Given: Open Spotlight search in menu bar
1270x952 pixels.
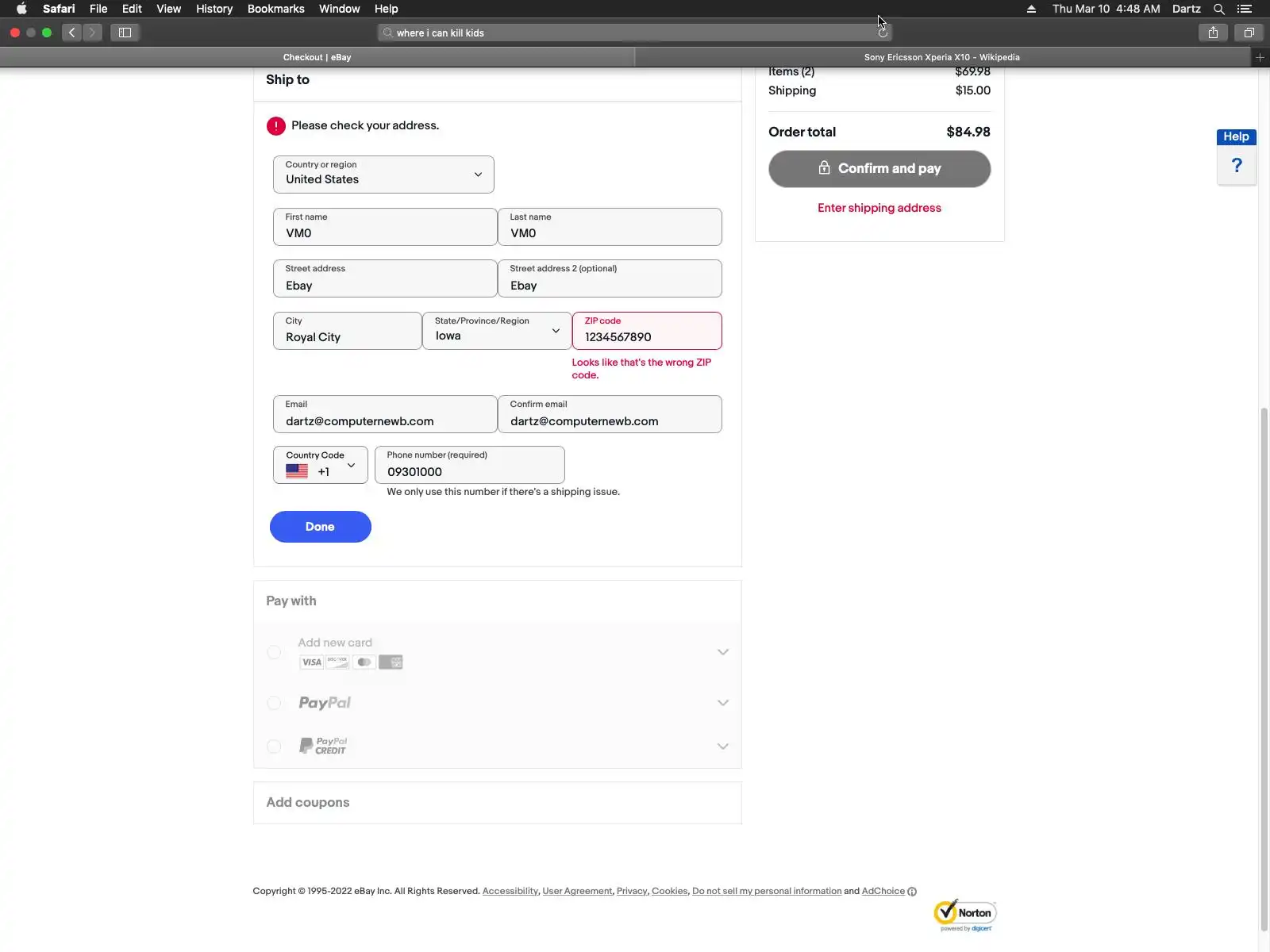Looking at the screenshot, I should click(1219, 9).
